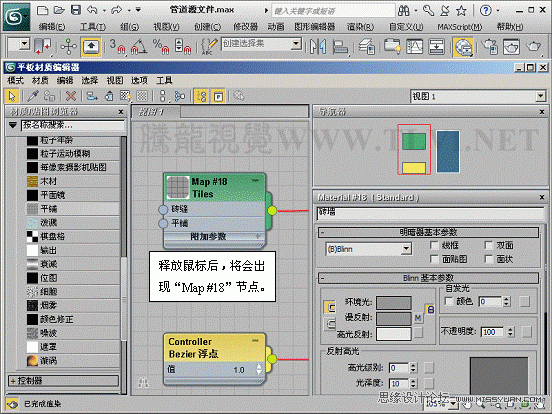
Task: Open browser options triangle beside search
Action: 13,125
